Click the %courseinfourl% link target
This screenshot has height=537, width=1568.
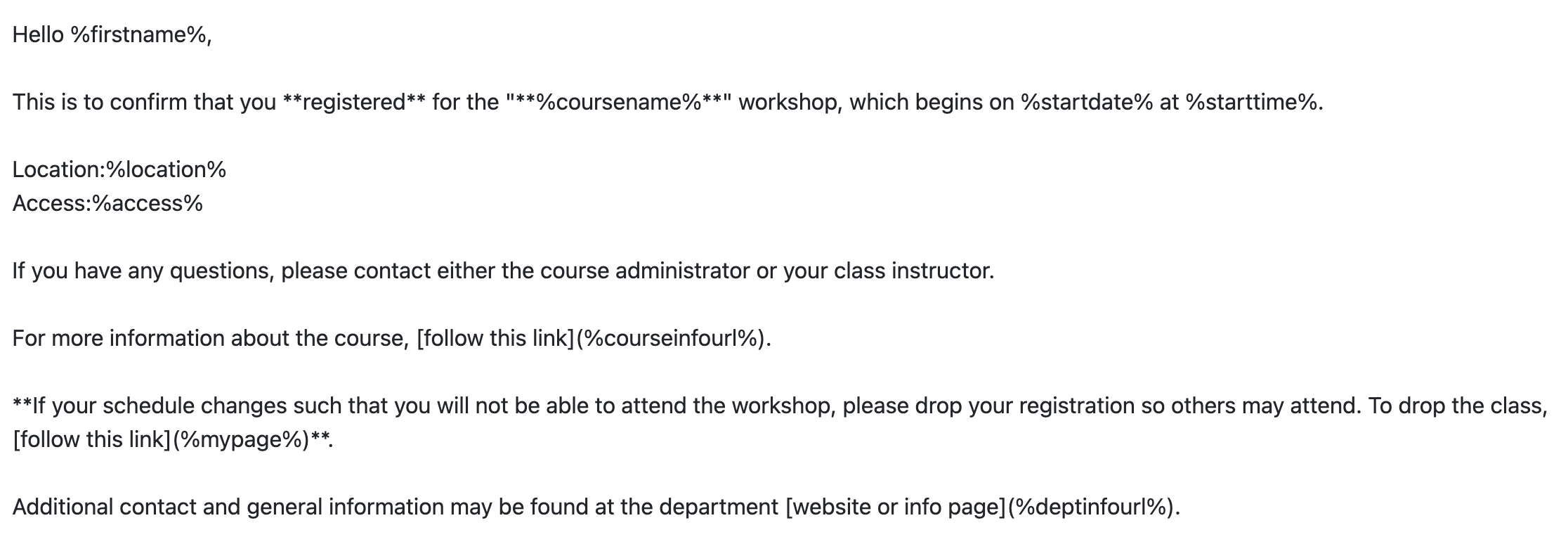tap(672, 338)
